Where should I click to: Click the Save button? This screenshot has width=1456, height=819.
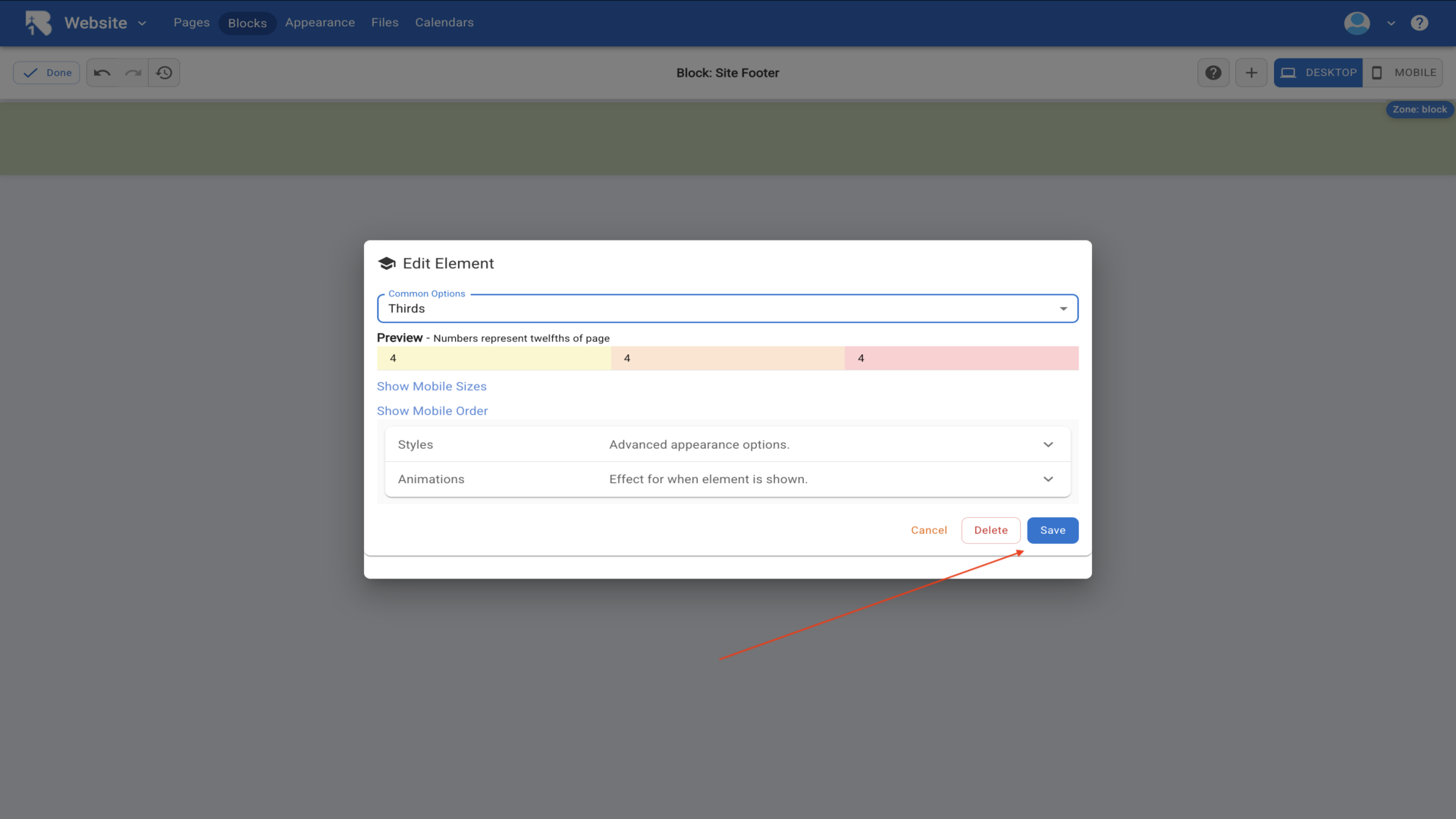(1053, 530)
